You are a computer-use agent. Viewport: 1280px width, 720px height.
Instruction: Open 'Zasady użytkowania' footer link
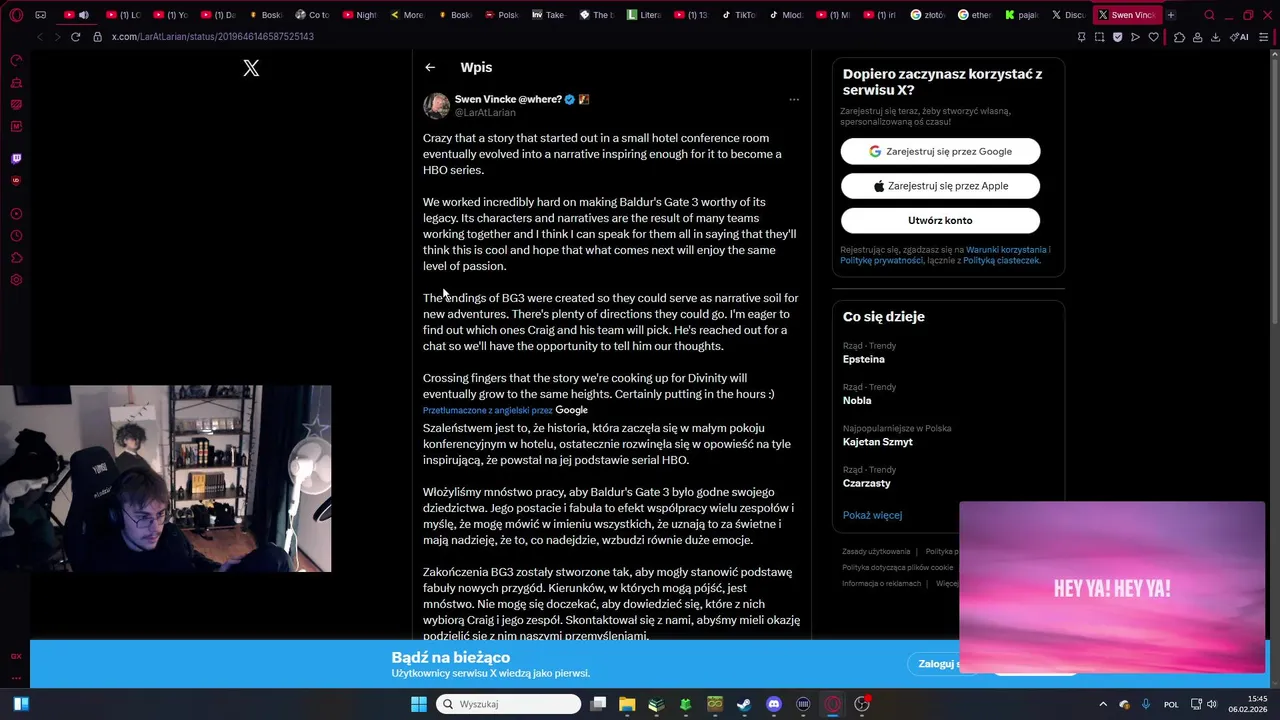pos(876,551)
